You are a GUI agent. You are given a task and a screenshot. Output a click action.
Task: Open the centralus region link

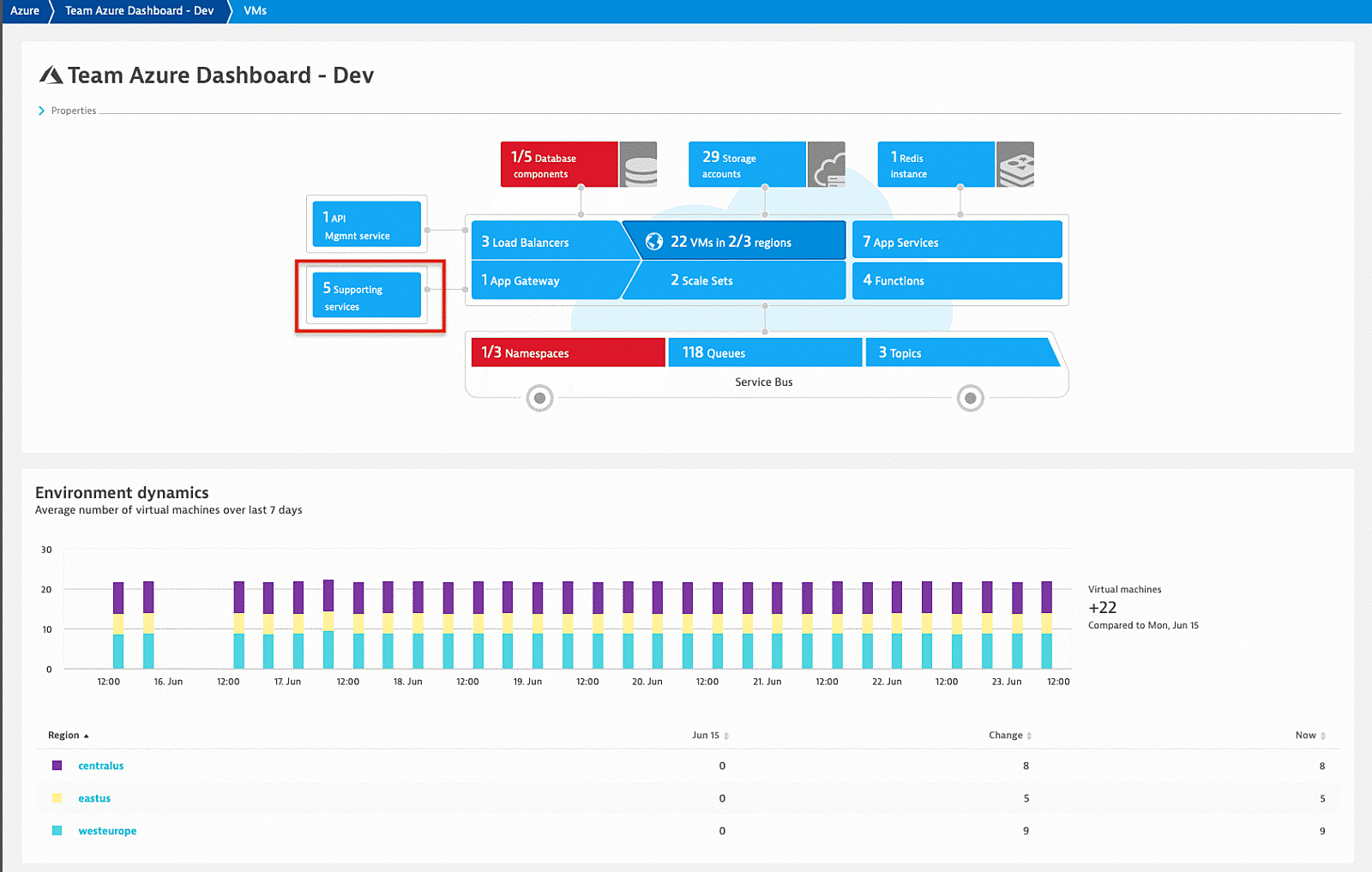[x=100, y=766]
